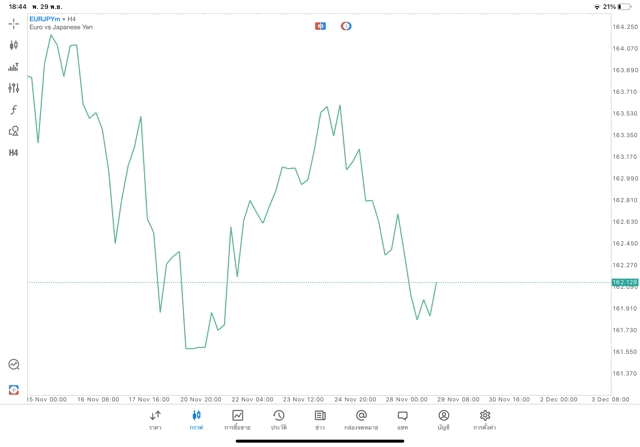This screenshot has width=640, height=447.
Task: Open the แชท chat tab
Action: point(402,420)
